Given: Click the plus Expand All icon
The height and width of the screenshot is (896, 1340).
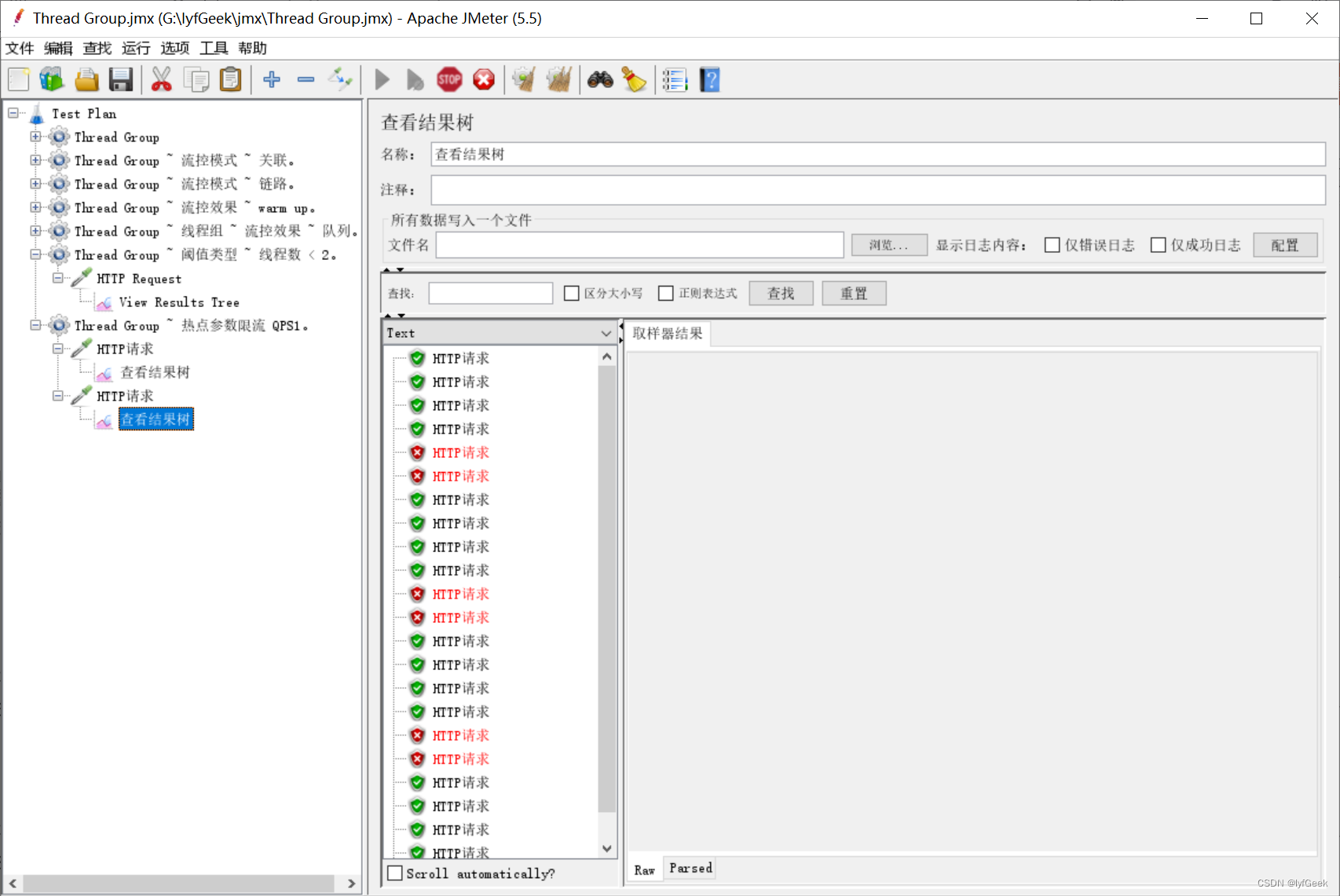Looking at the screenshot, I should click(272, 79).
